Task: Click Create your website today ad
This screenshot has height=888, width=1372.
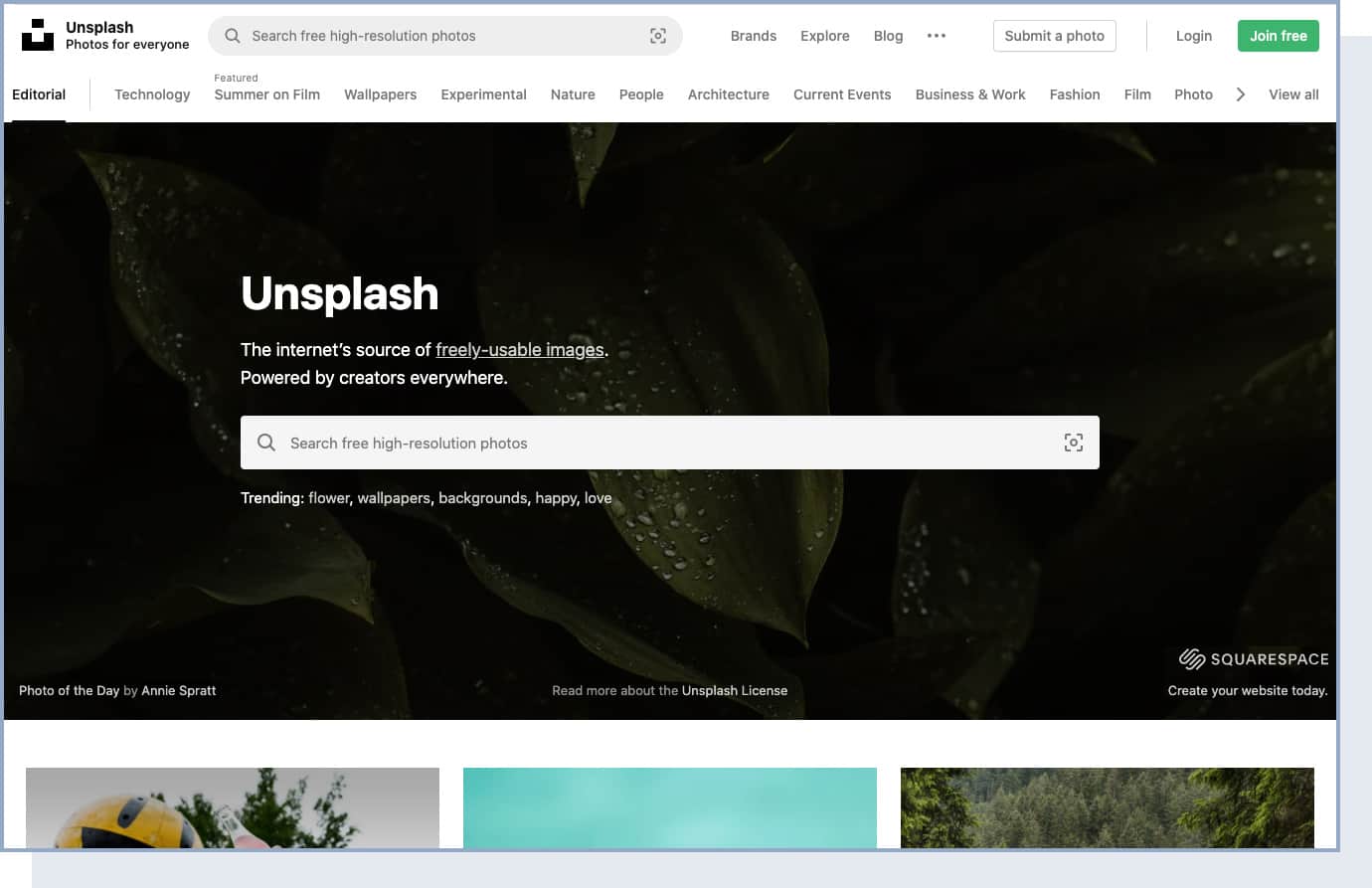Action: [1248, 690]
